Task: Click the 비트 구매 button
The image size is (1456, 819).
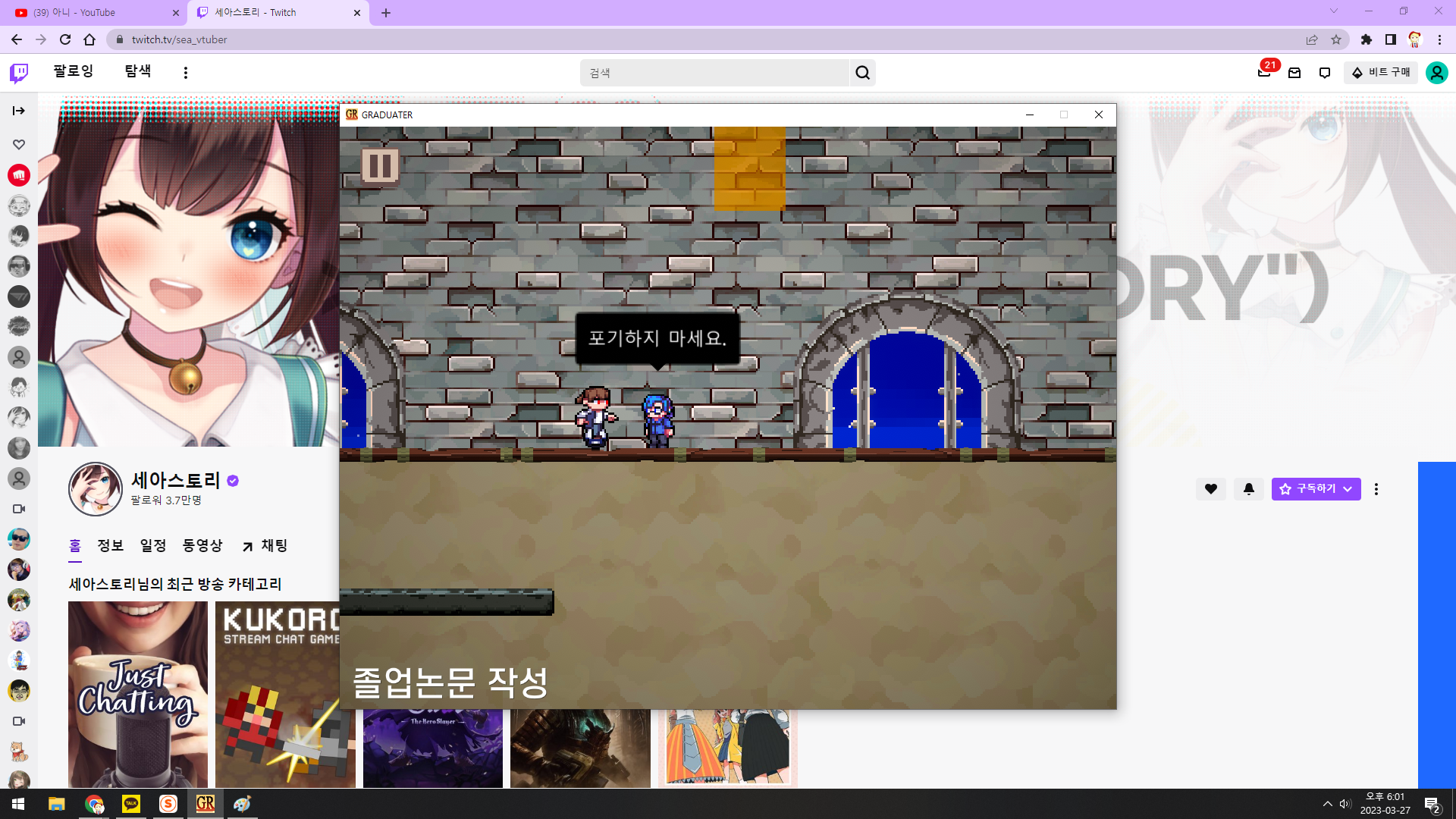Action: [x=1381, y=73]
